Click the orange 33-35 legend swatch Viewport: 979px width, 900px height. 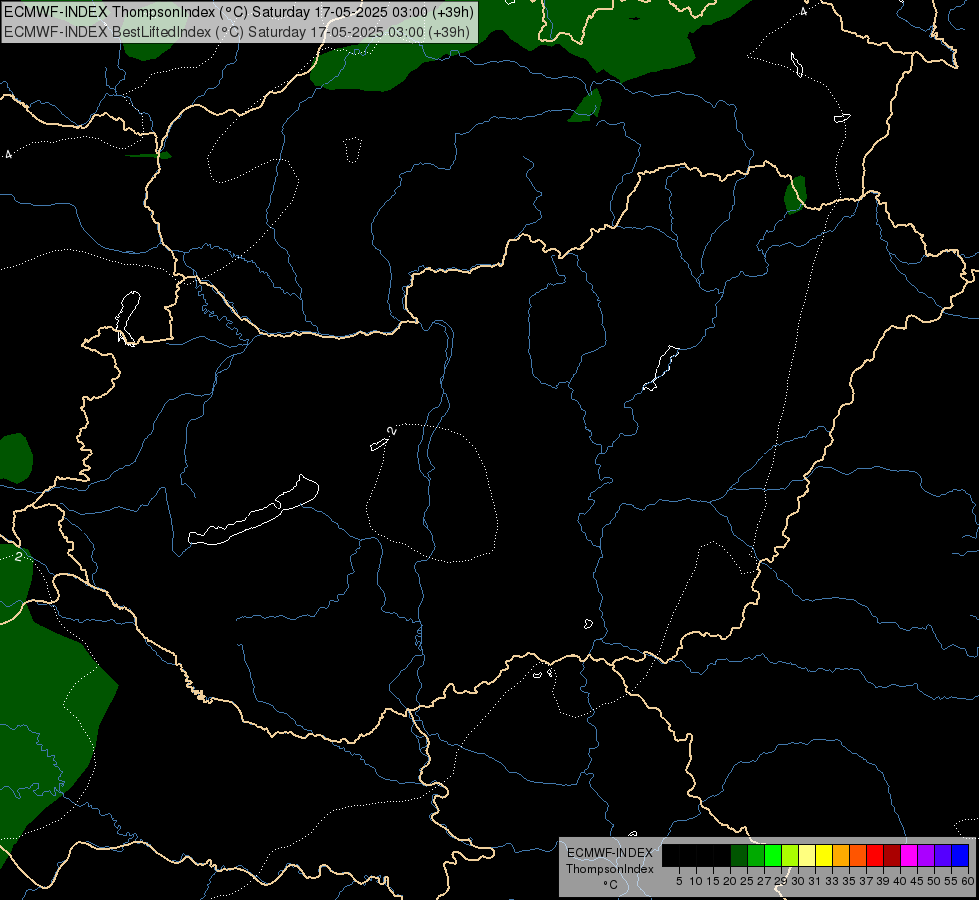pos(841,856)
